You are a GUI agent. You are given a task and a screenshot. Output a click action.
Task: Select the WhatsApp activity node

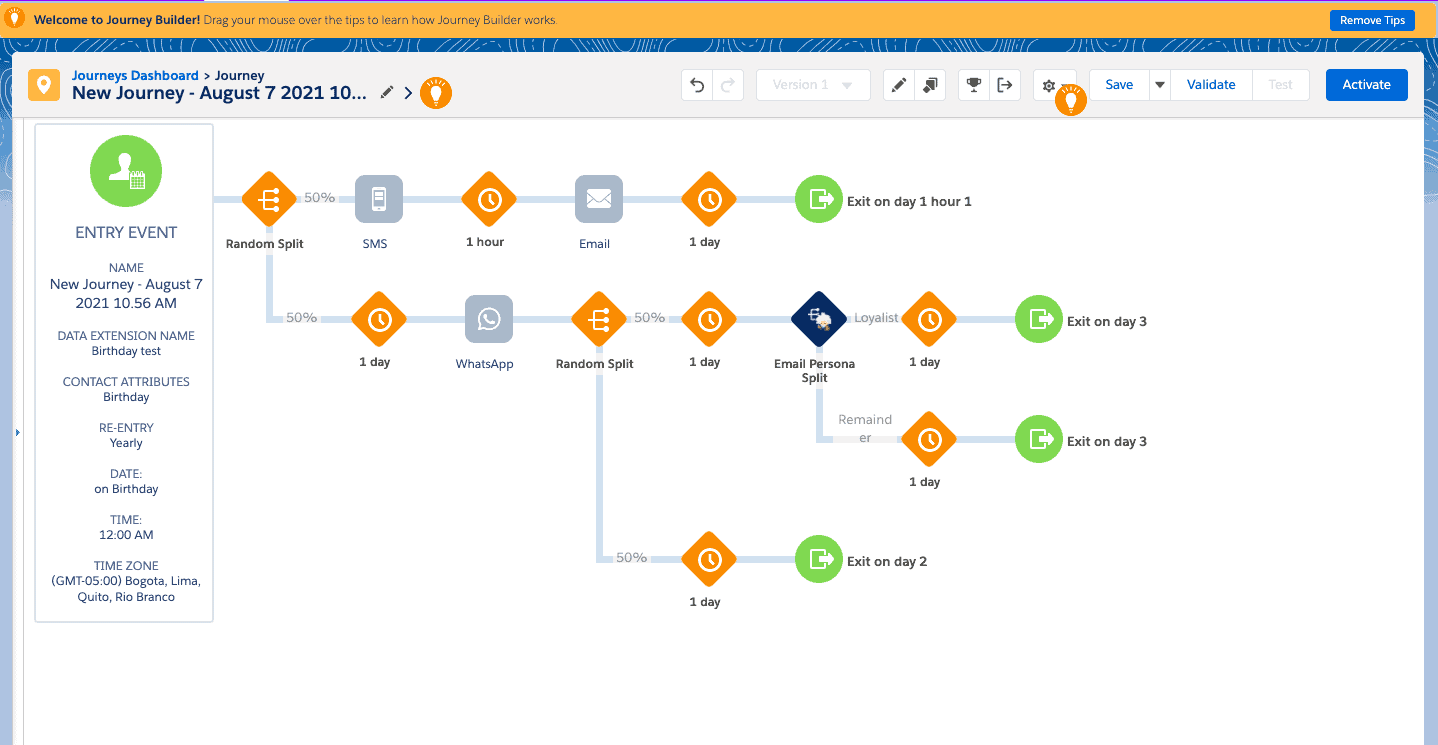click(489, 319)
